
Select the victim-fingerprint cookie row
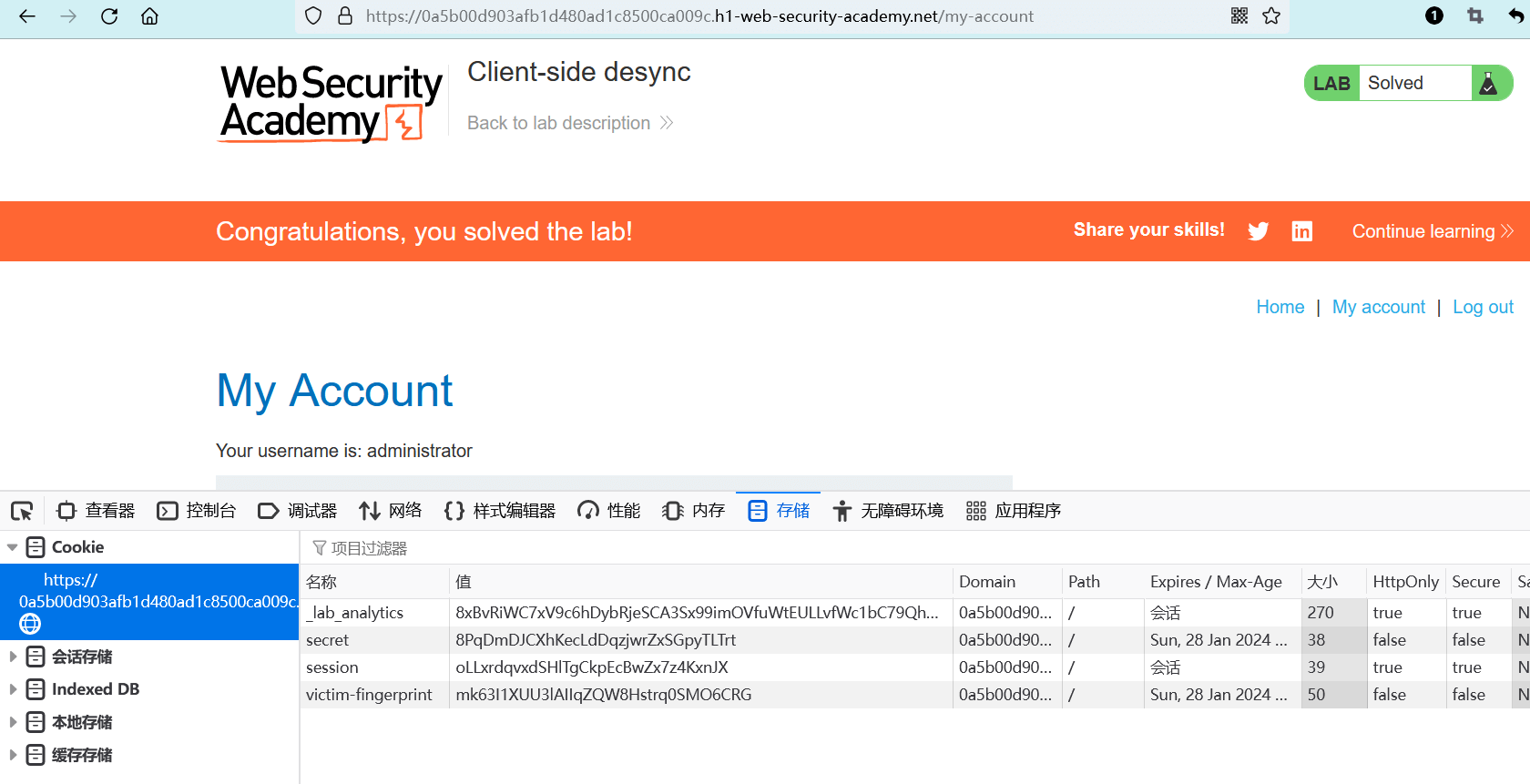pyautogui.click(x=369, y=695)
